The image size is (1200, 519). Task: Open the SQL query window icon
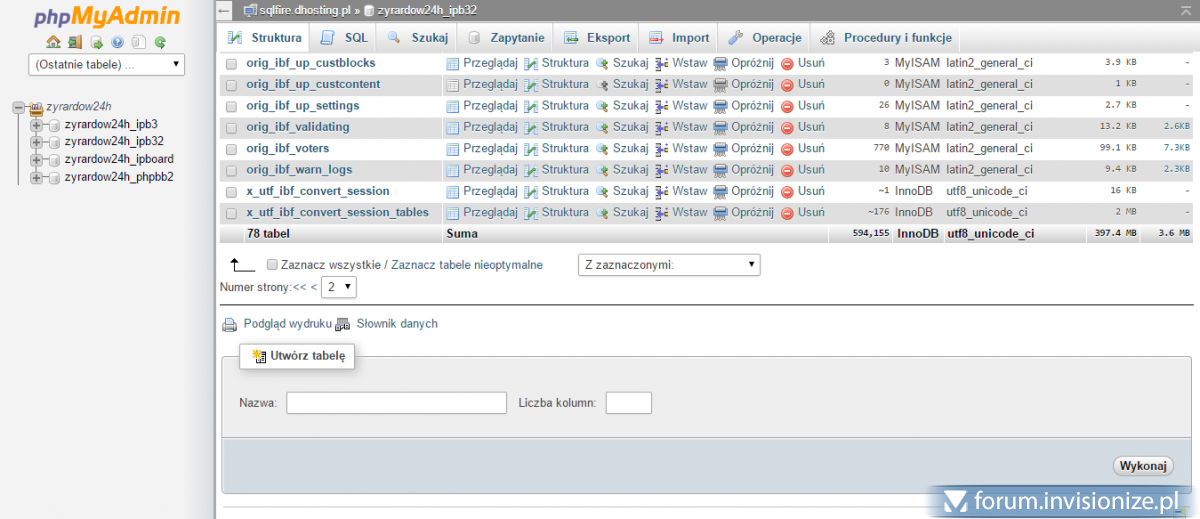coord(97,43)
